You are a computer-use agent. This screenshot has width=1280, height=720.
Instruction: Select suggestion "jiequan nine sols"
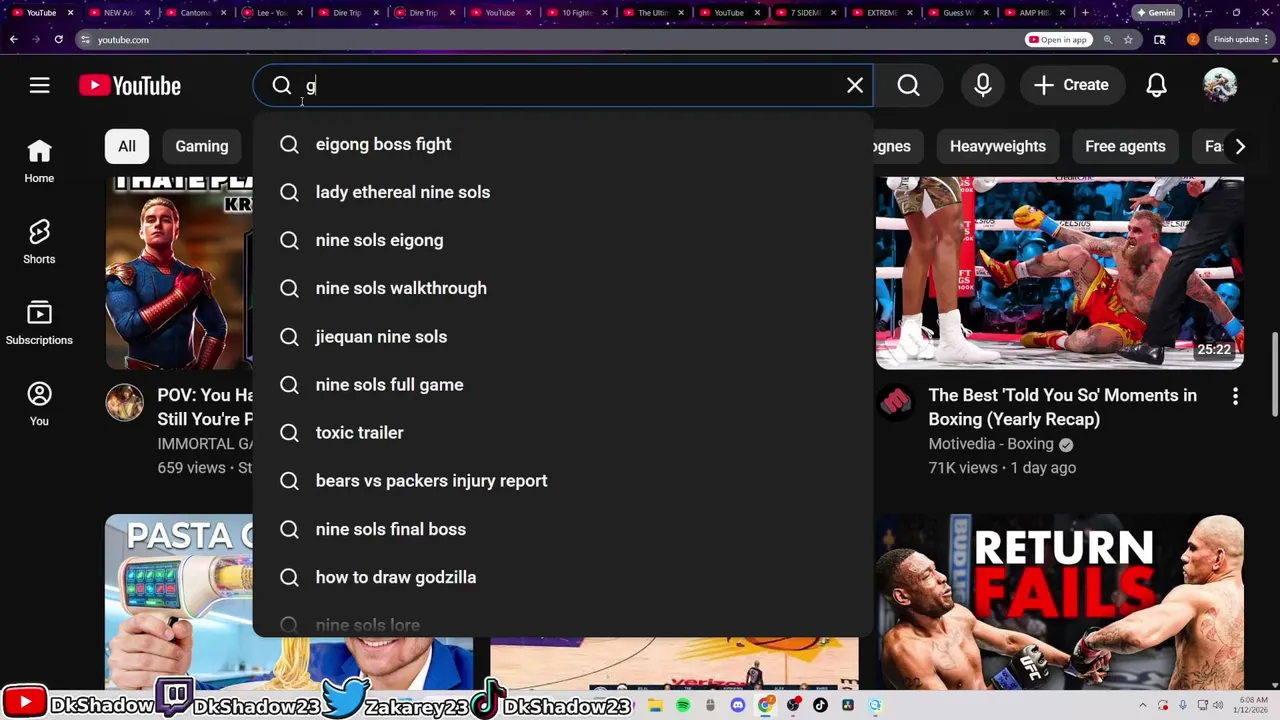point(562,337)
